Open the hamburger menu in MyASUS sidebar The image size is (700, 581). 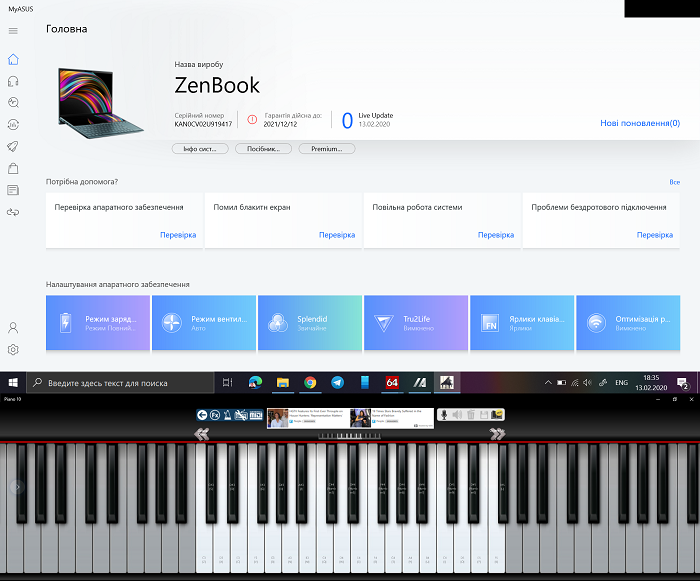[13, 31]
